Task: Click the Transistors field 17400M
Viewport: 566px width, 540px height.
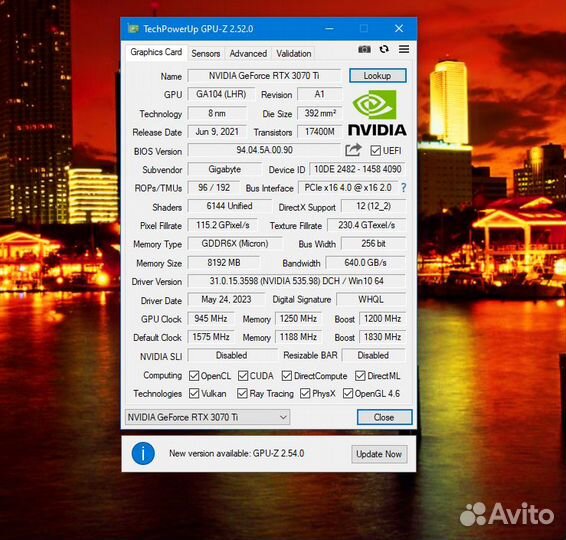Action: [319, 132]
